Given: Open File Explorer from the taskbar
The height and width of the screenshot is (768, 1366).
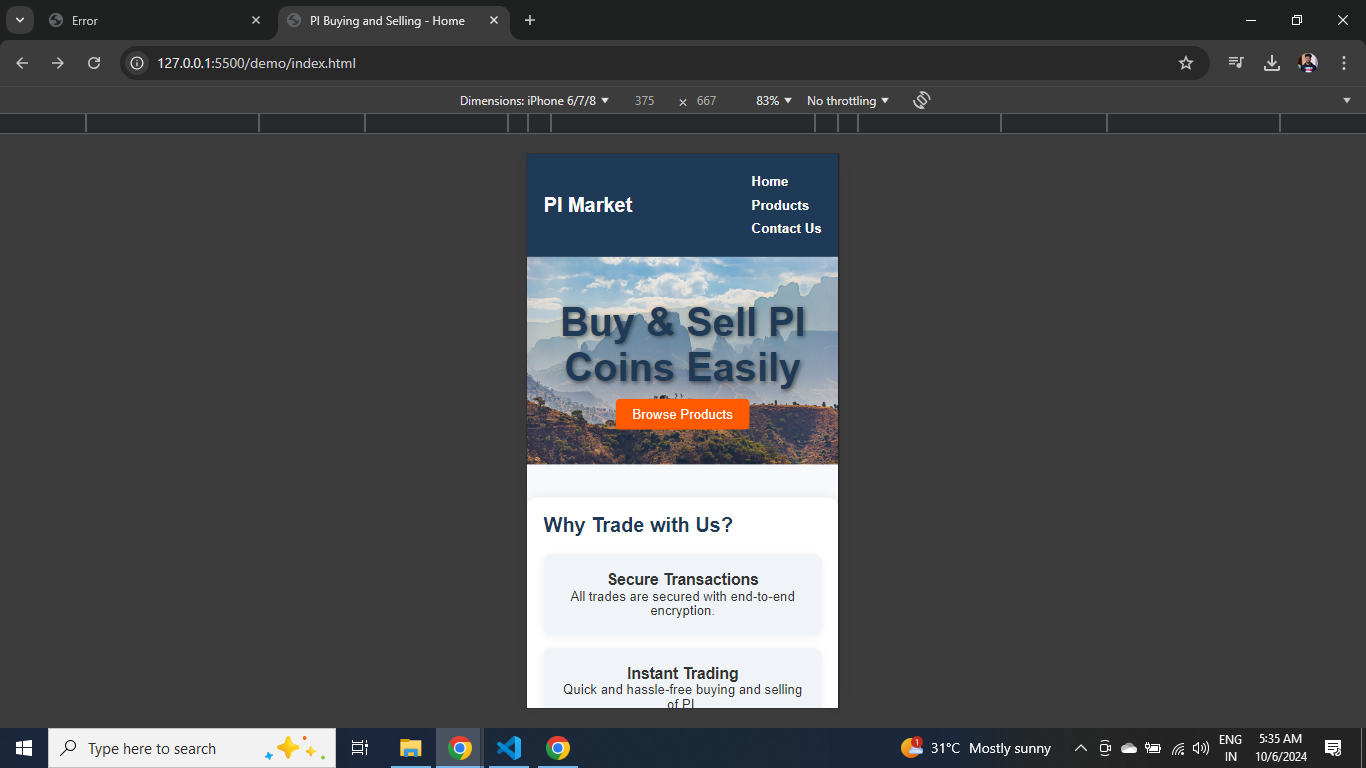Looking at the screenshot, I should pos(411,748).
